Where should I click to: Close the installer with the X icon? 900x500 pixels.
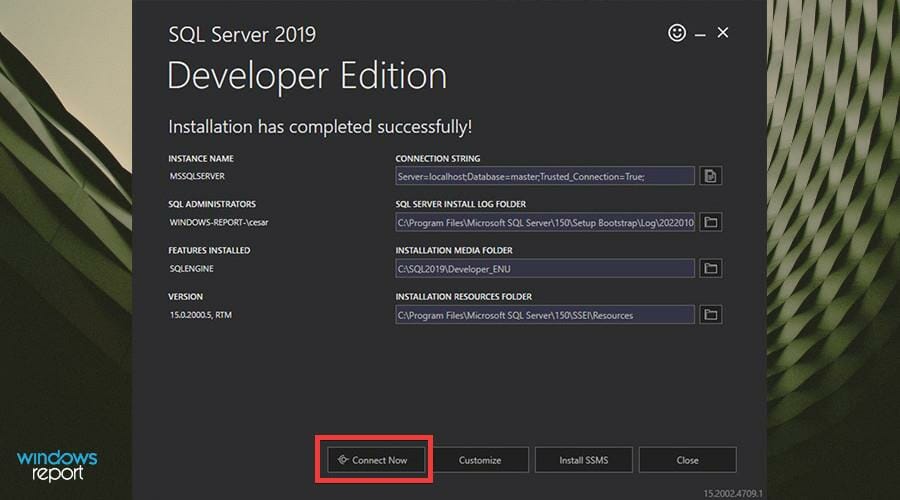723,33
